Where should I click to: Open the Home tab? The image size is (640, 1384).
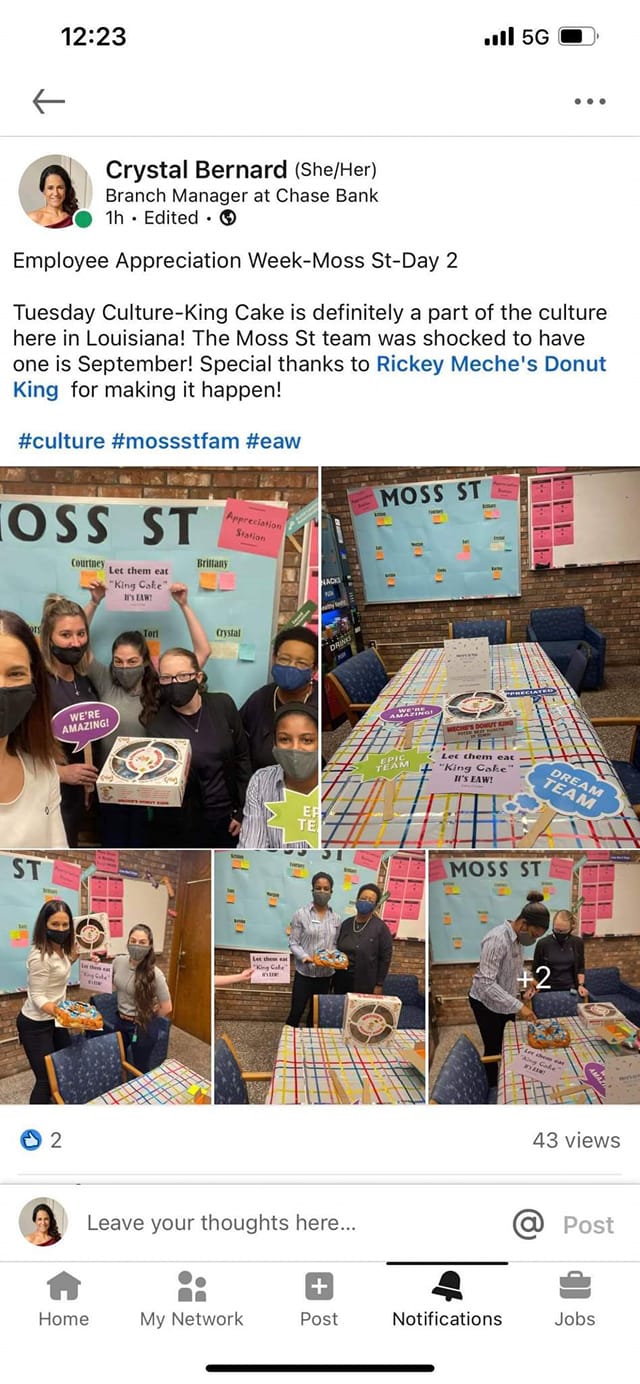coord(63,1300)
